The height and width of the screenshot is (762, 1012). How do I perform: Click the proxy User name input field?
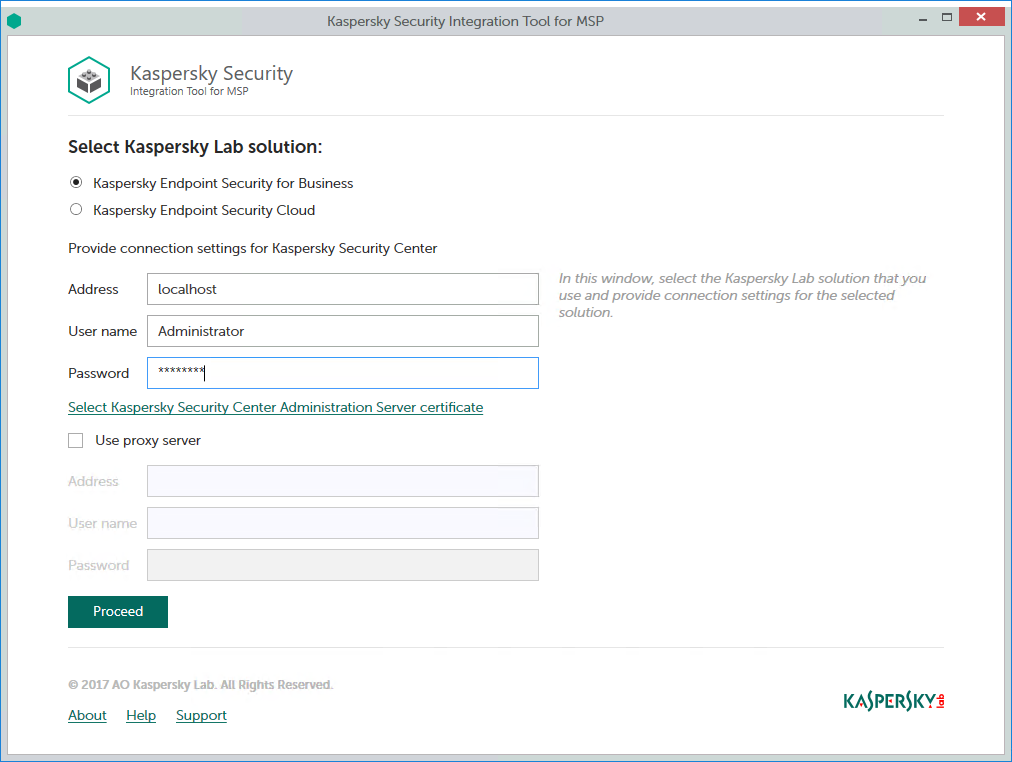click(x=343, y=523)
